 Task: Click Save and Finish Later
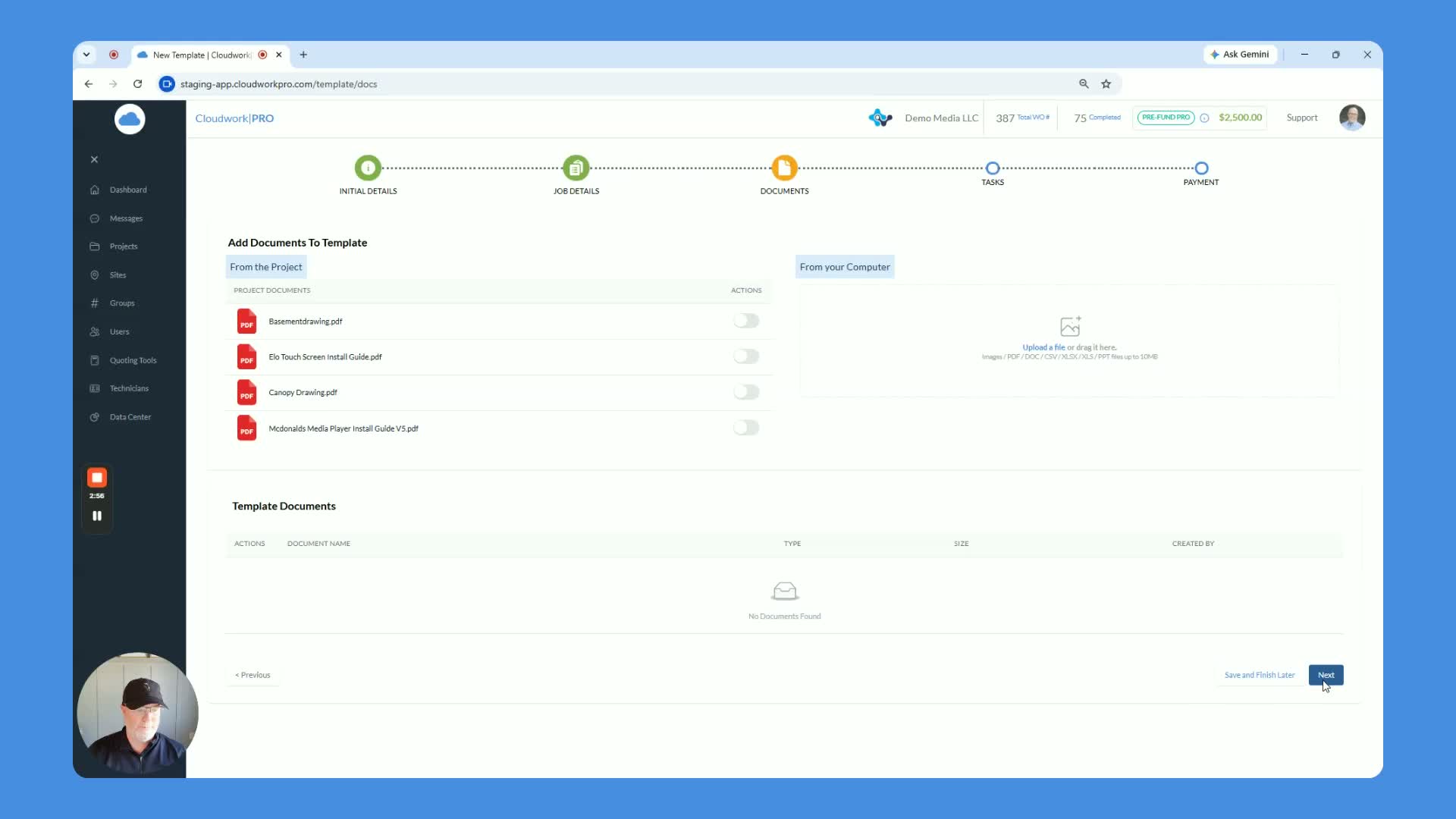[1260, 675]
